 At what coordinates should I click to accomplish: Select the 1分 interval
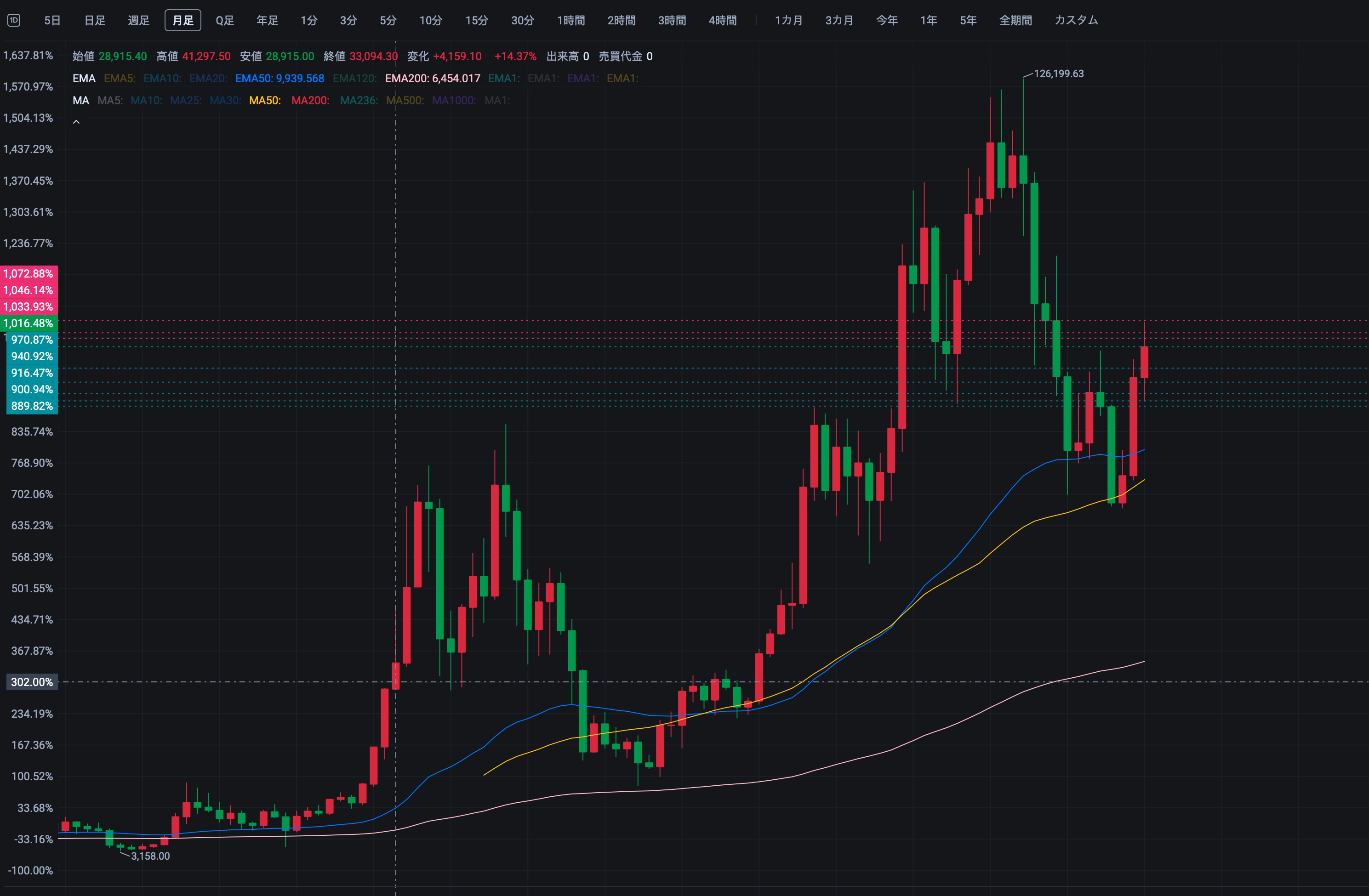pyautogui.click(x=309, y=20)
